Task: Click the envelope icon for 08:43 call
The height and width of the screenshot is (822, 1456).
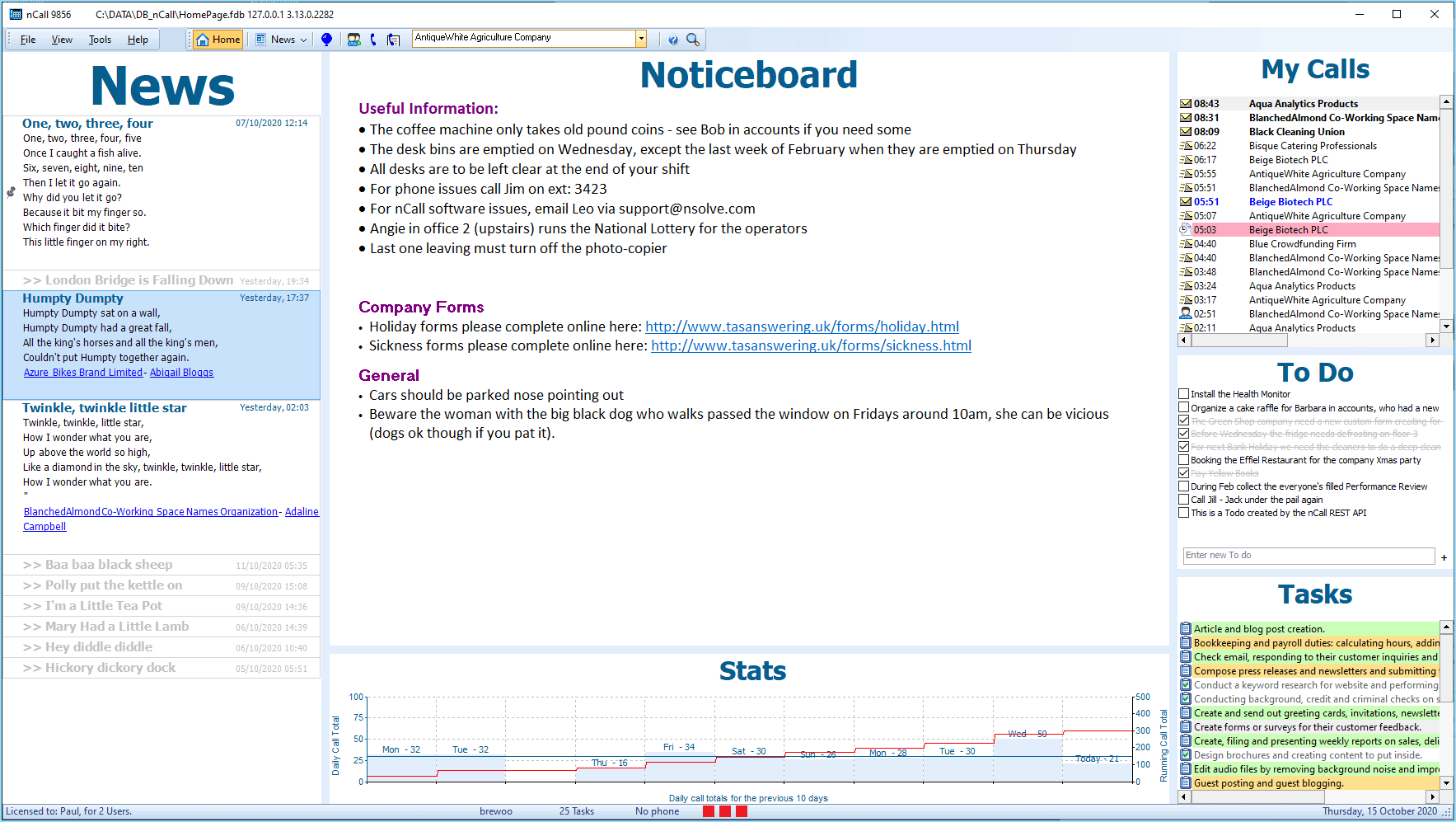Action: pyautogui.click(x=1186, y=104)
